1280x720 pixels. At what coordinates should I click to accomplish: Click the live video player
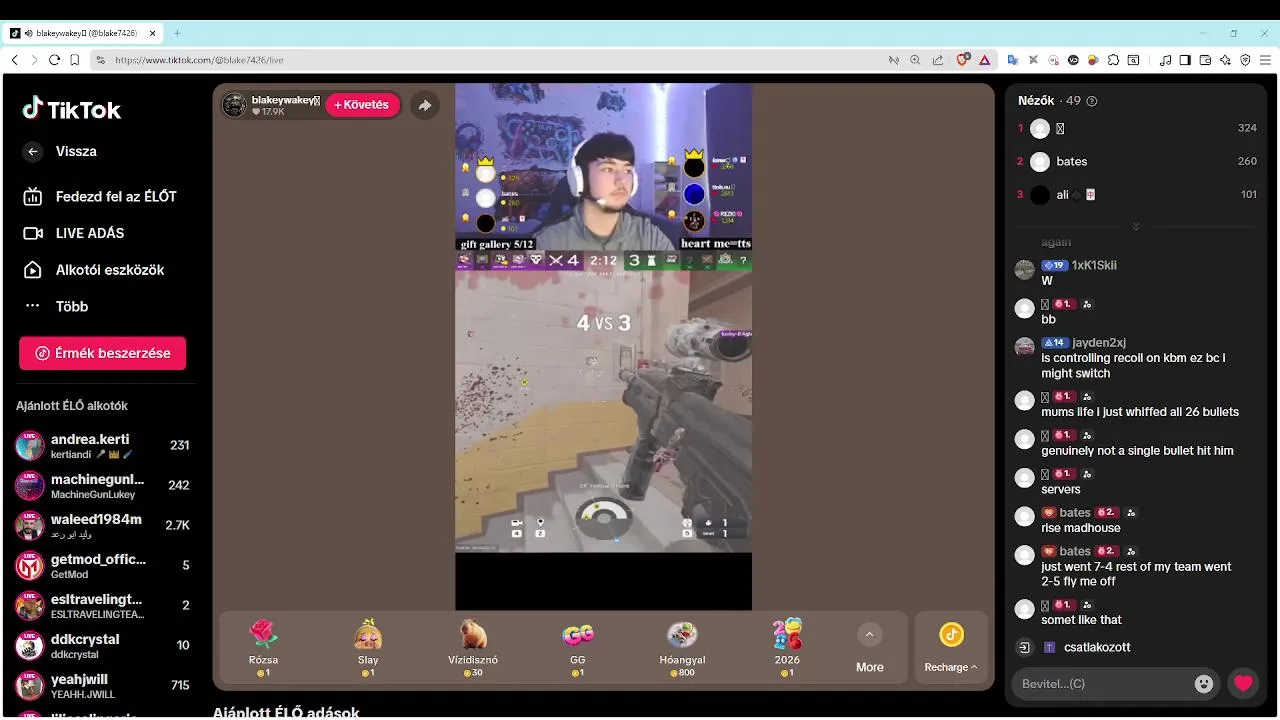[603, 346]
